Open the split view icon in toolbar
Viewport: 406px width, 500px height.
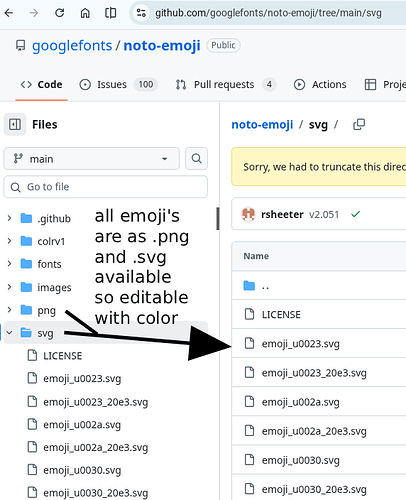pos(110,13)
